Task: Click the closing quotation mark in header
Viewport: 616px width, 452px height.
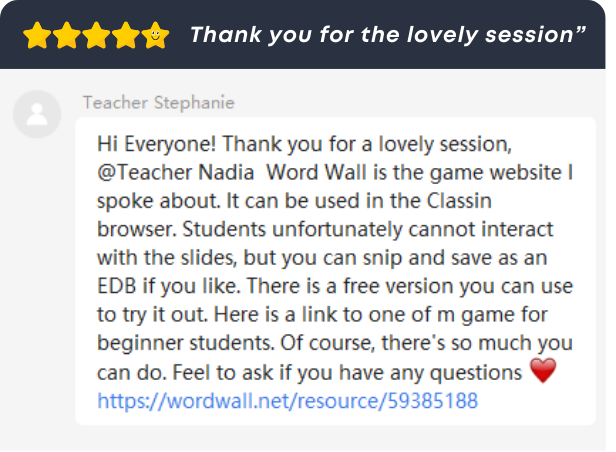Action: point(581,30)
